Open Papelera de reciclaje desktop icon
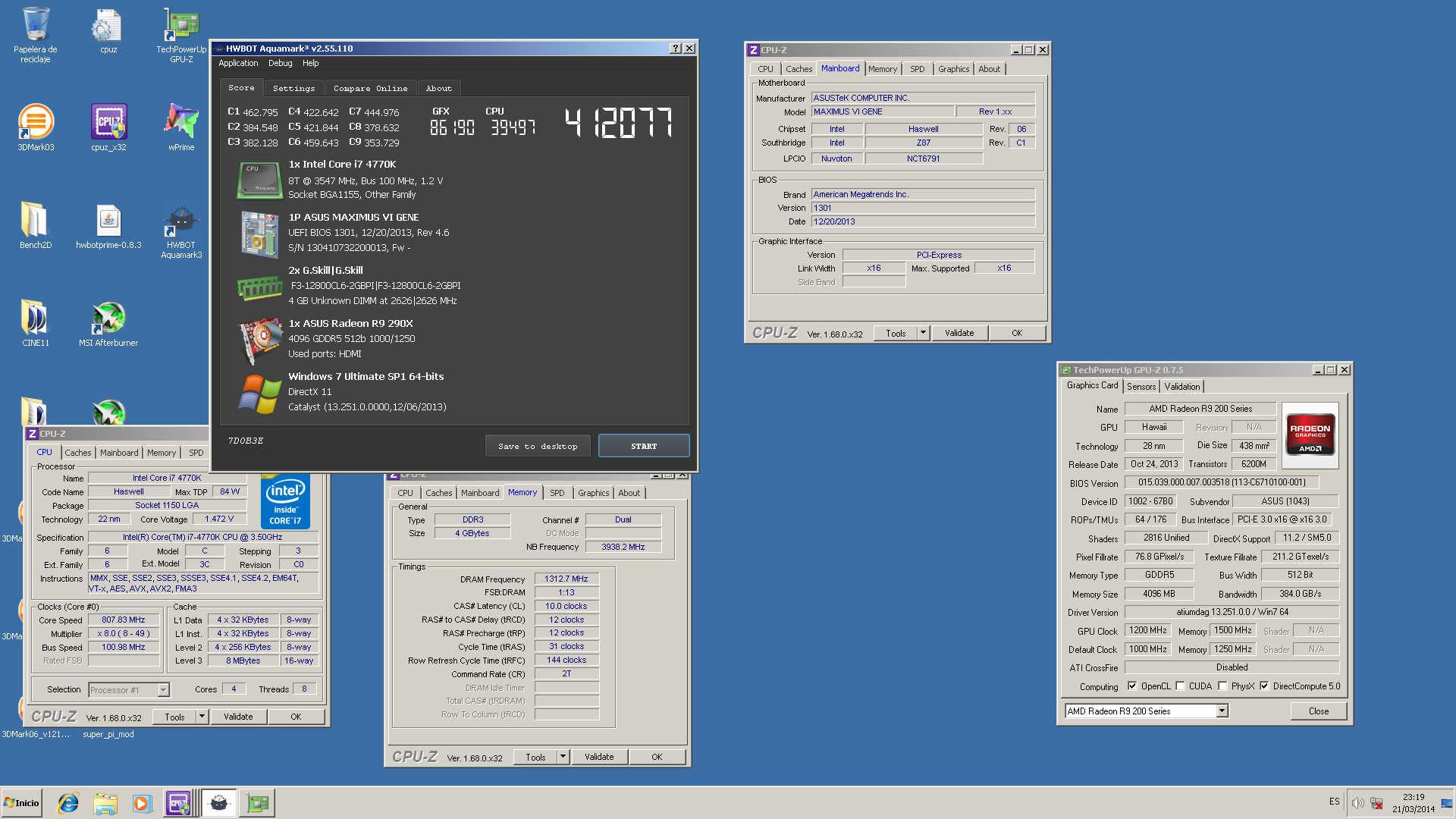This screenshot has height=819, width=1456. [36, 34]
